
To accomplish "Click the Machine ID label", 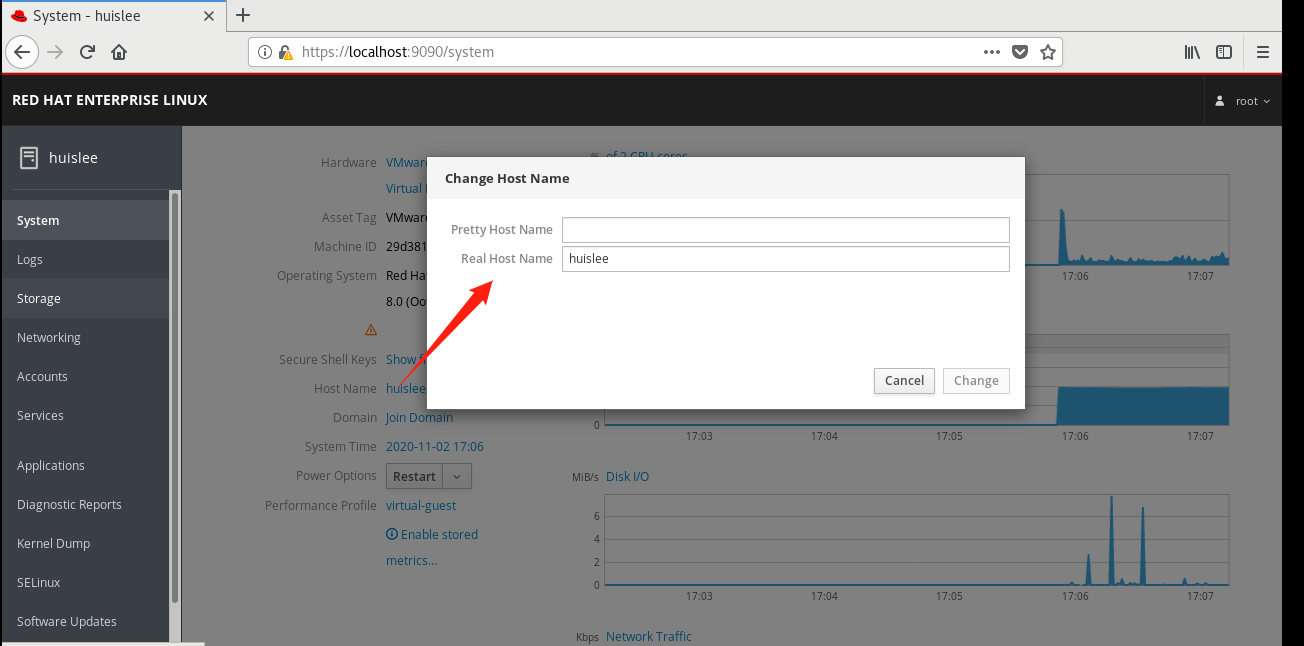I will tap(345, 247).
